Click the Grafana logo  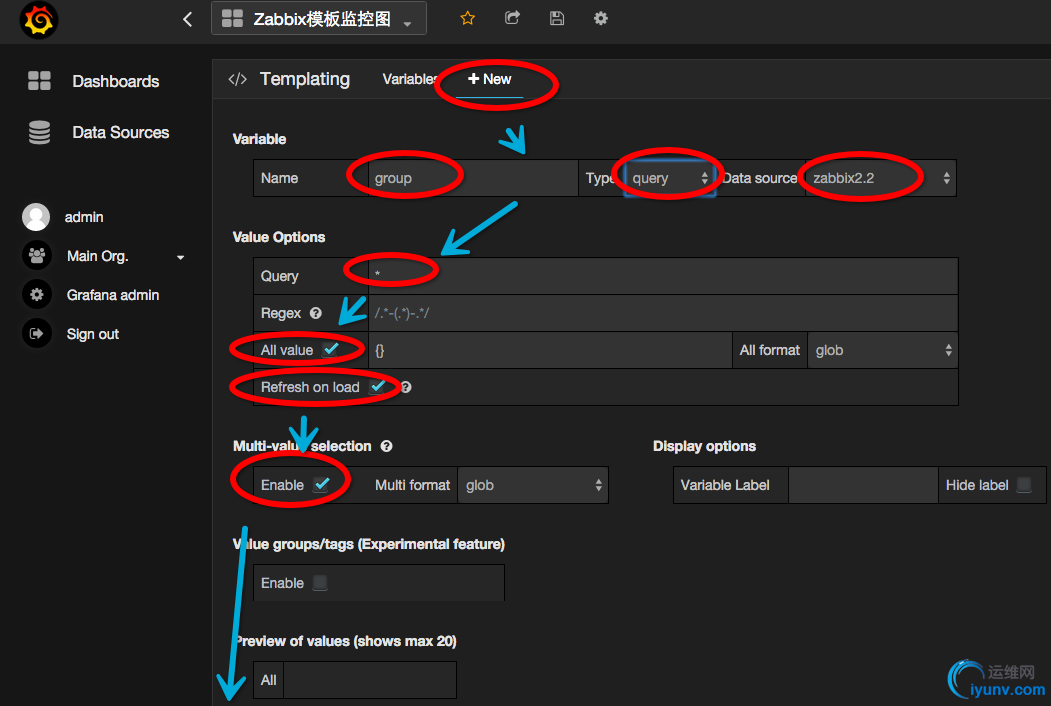[x=38, y=19]
